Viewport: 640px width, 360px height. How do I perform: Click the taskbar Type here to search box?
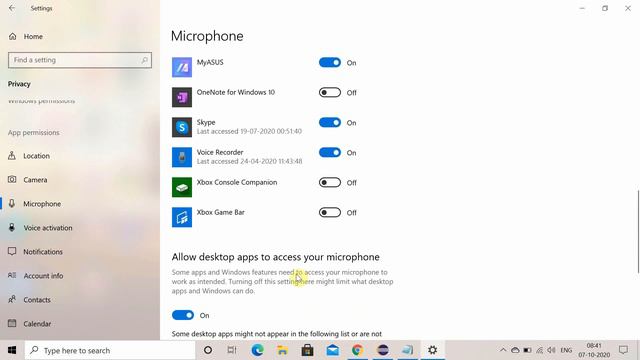(x=110, y=350)
